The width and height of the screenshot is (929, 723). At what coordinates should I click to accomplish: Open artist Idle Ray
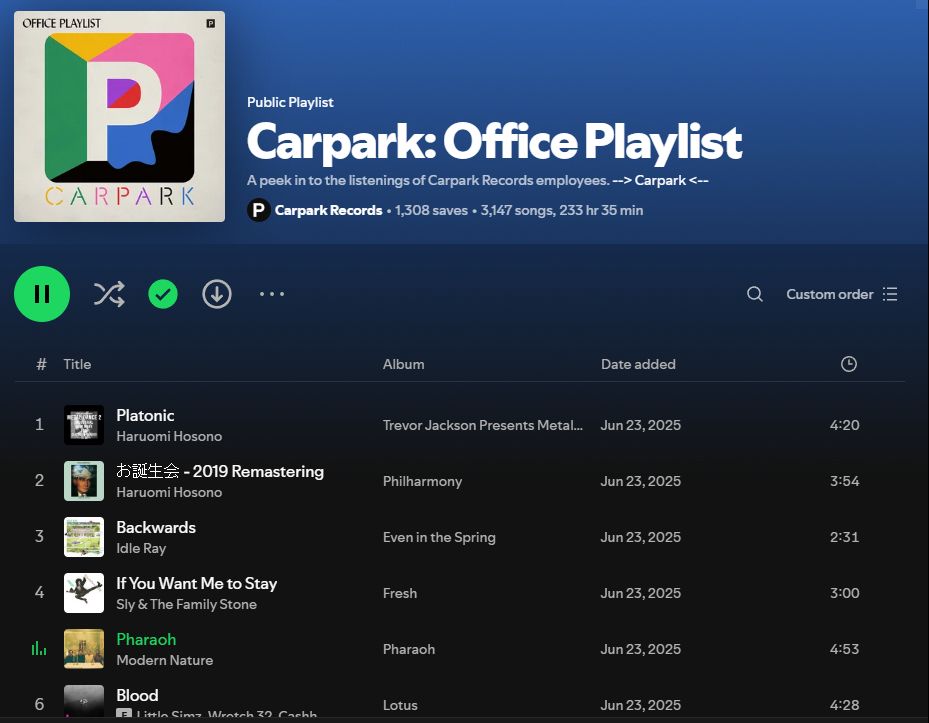click(141, 548)
